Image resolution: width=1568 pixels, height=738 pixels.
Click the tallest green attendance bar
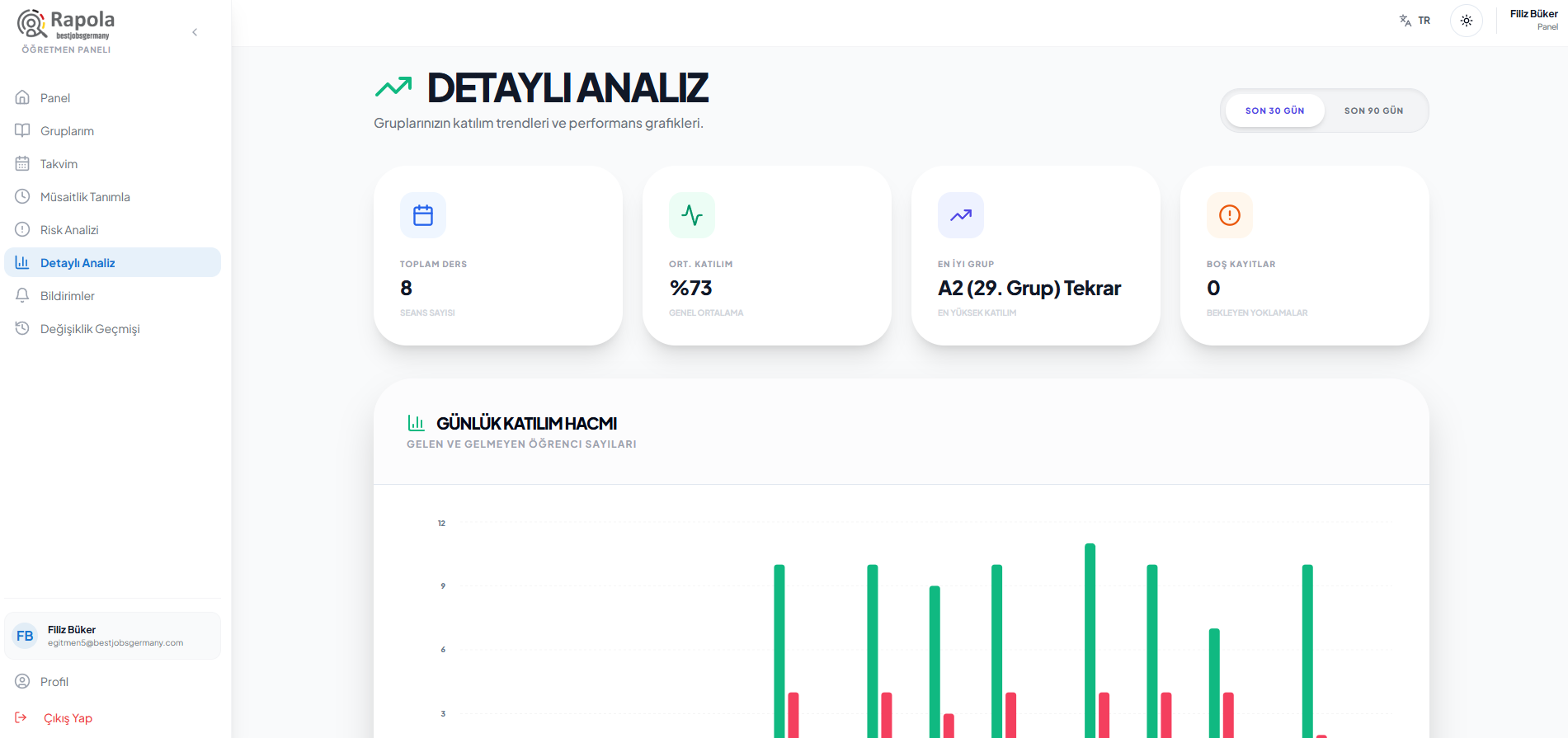pyautogui.click(x=1090, y=640)
